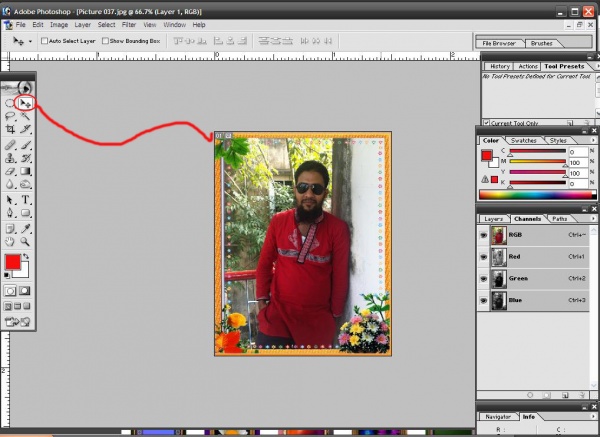Viewport: 600px width, 437px height.
Task: Select the Slice tool
Action: click(x=25, y=129)
